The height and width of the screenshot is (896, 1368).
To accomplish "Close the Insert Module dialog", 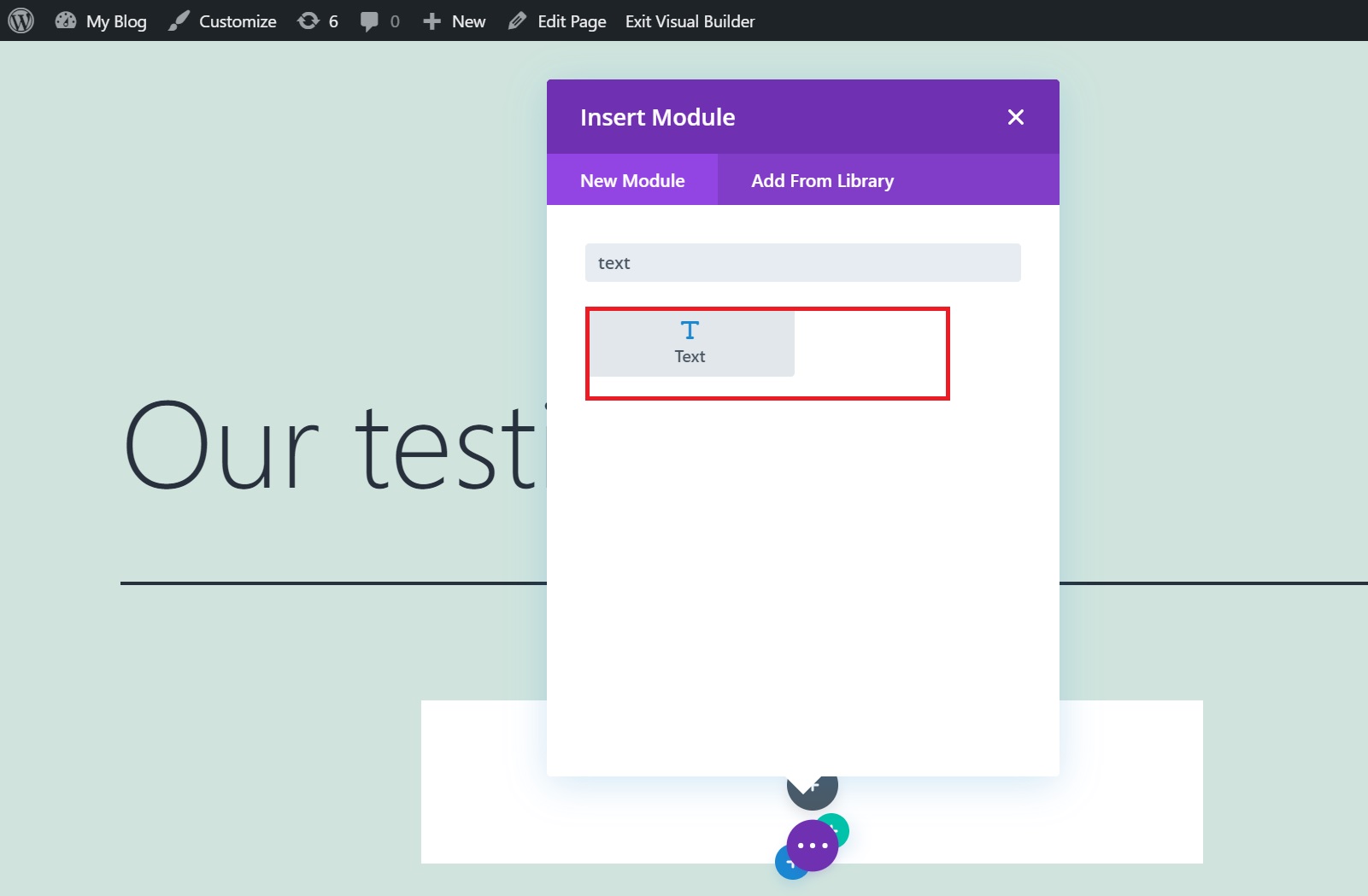I will click(x=1016, y=117).
